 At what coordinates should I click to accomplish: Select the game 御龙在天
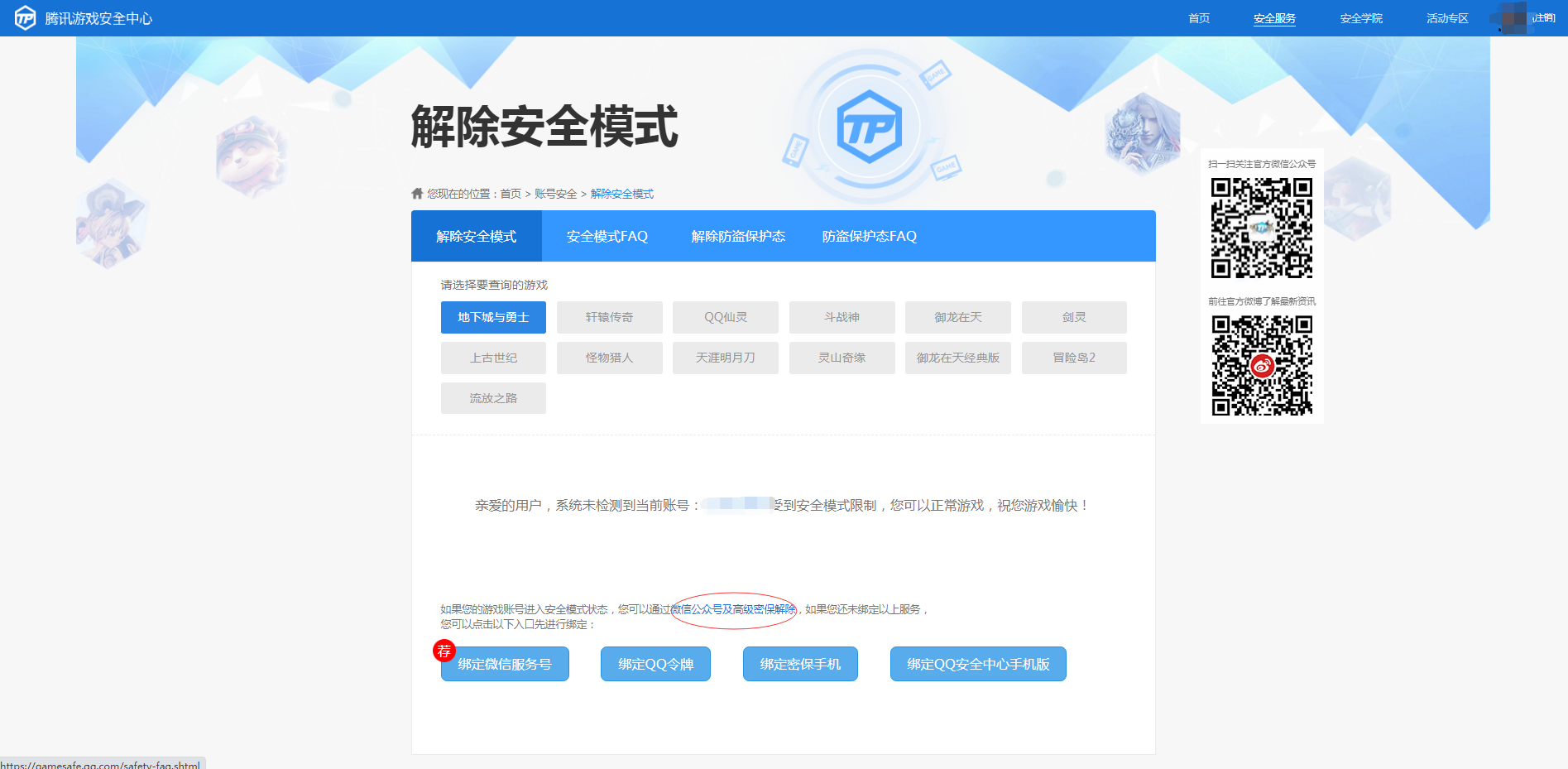tap(958, 317)
